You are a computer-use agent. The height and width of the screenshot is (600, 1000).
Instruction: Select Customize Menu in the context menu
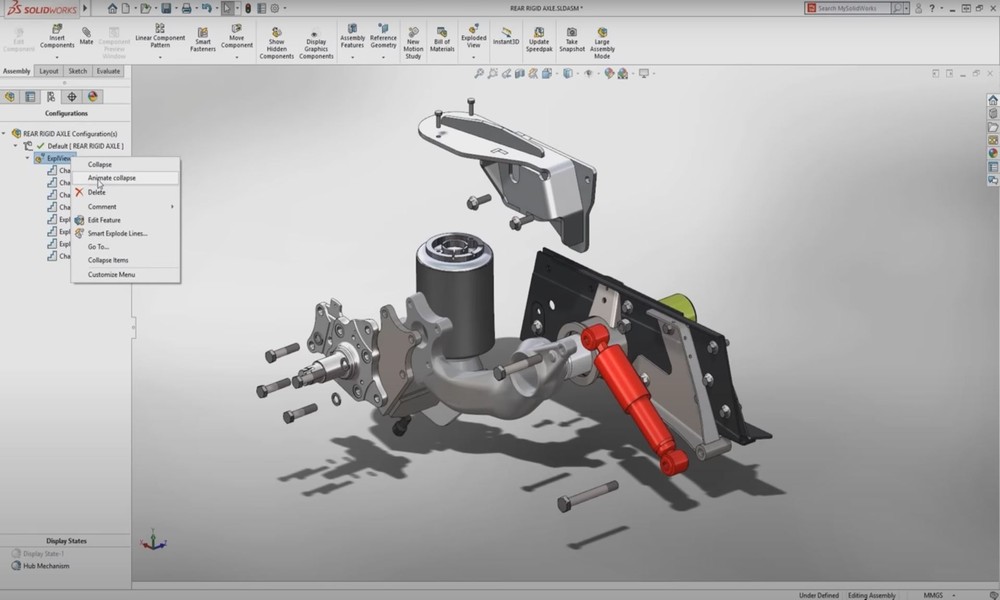pyautogui.click(x=111, y=274)
